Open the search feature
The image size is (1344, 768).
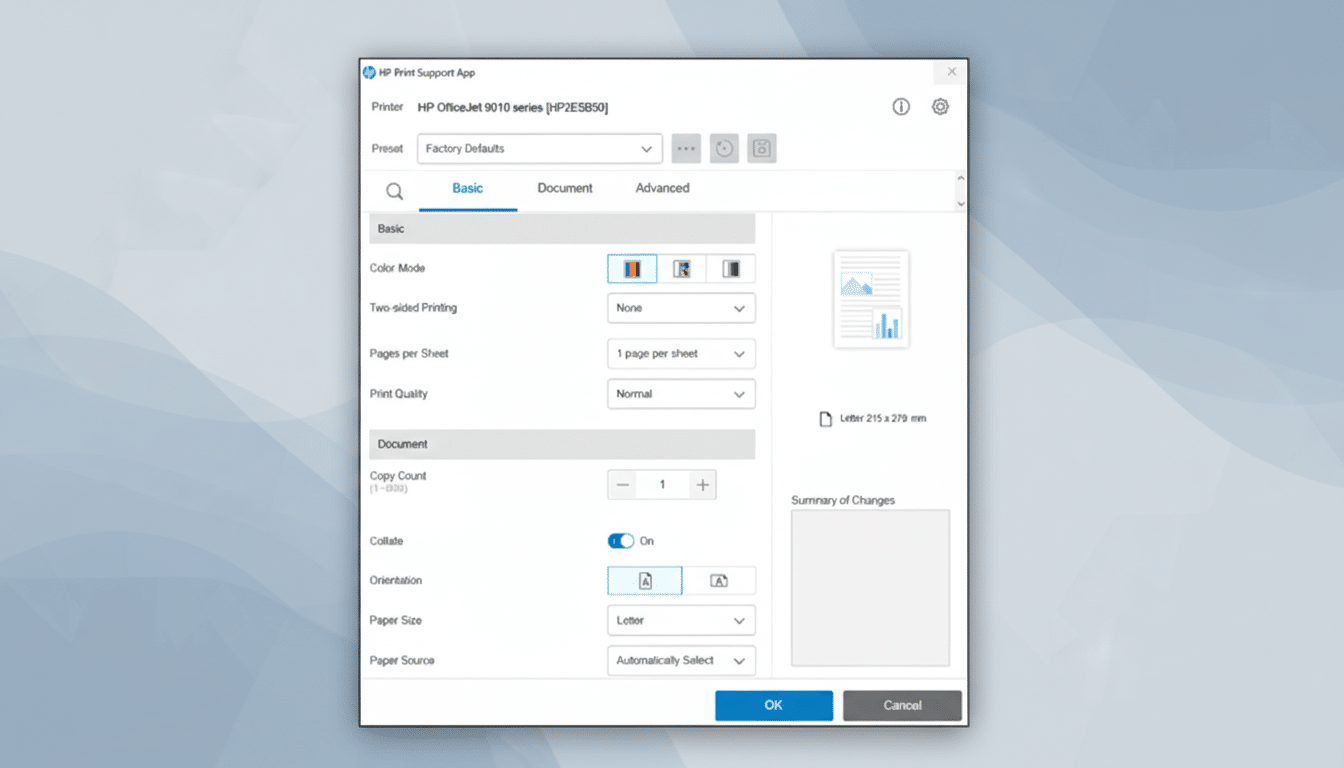394,190
